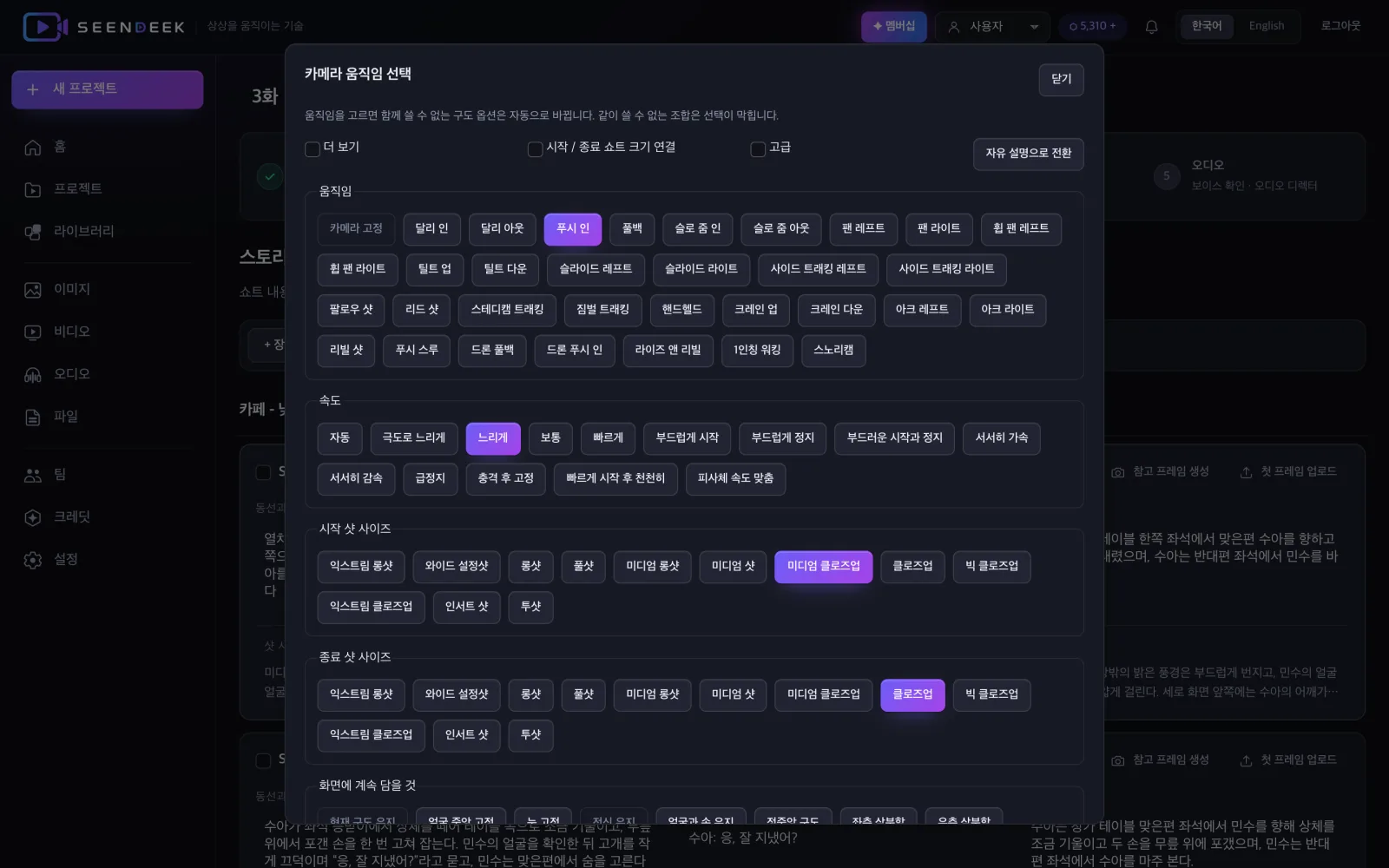Screen dimensions: 1389x868
Task: Choose 클로즈업 in 종료 샷 사이즈
Action: [912, 695]
